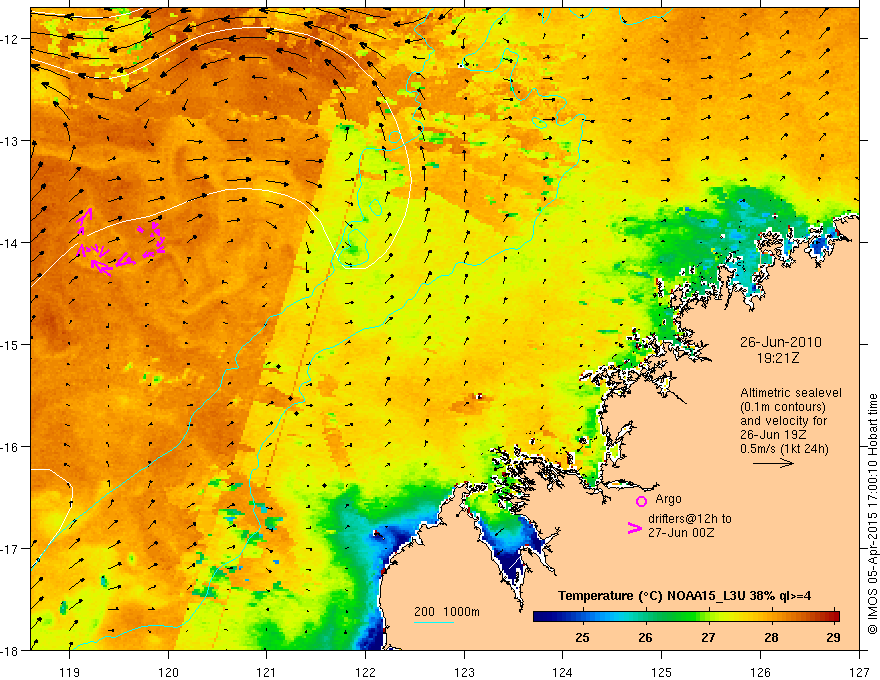880x680 pixels.
Task: Click longitude axis label 127
Action: point(859,672)
